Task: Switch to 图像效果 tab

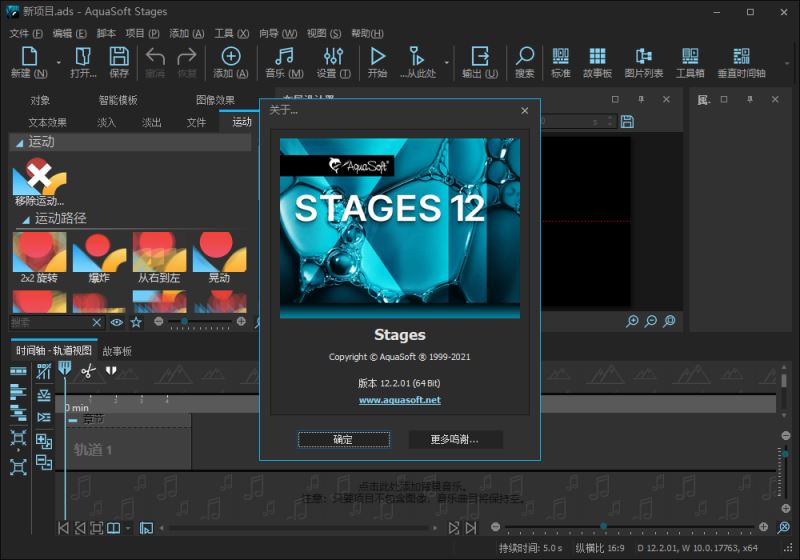Action: tap(215, 100)
